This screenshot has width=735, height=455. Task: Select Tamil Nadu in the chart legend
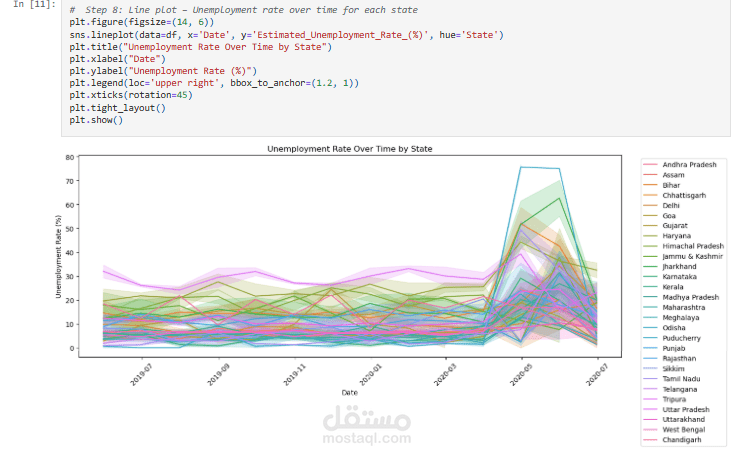point(681,379)
